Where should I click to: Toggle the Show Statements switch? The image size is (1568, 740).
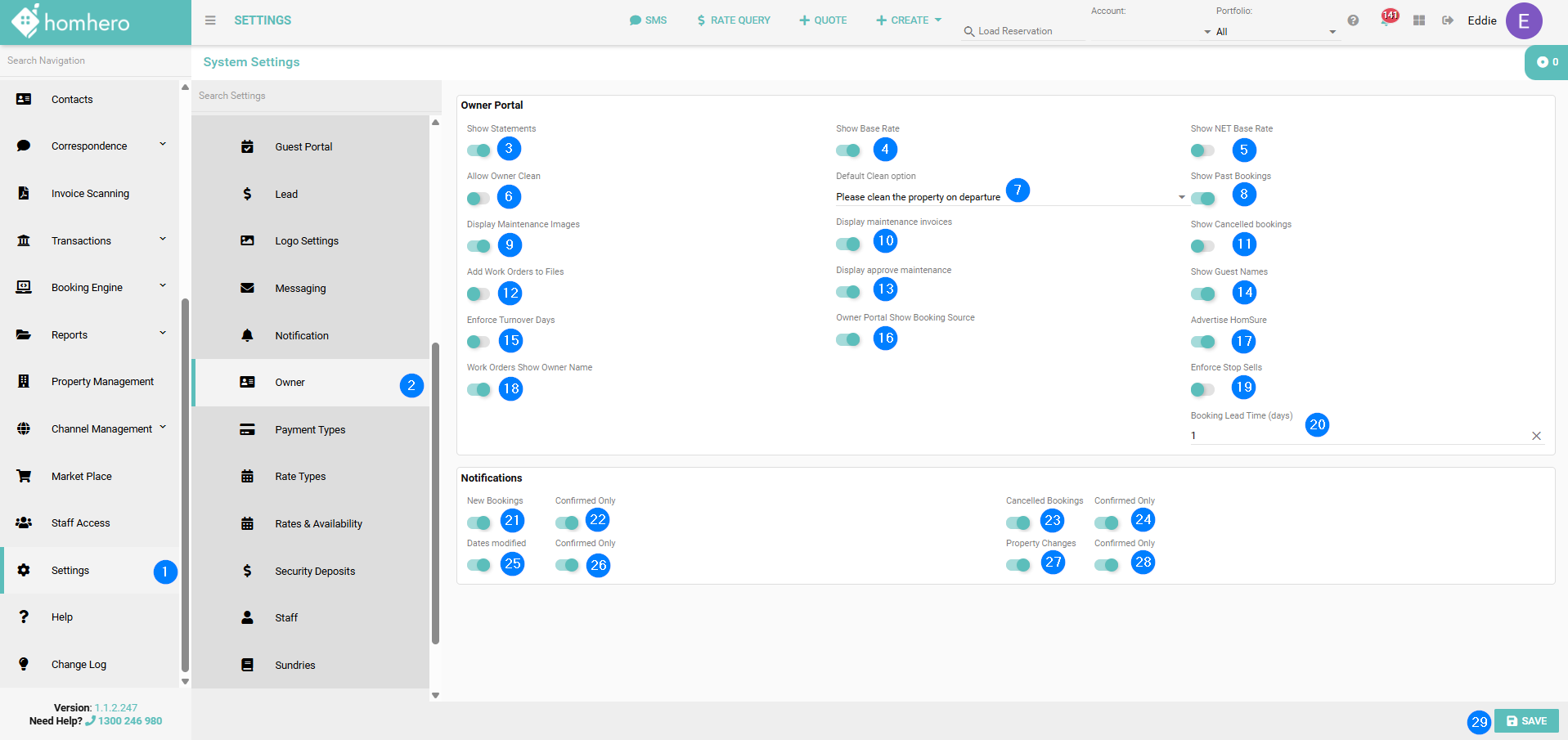click(478, 150)
